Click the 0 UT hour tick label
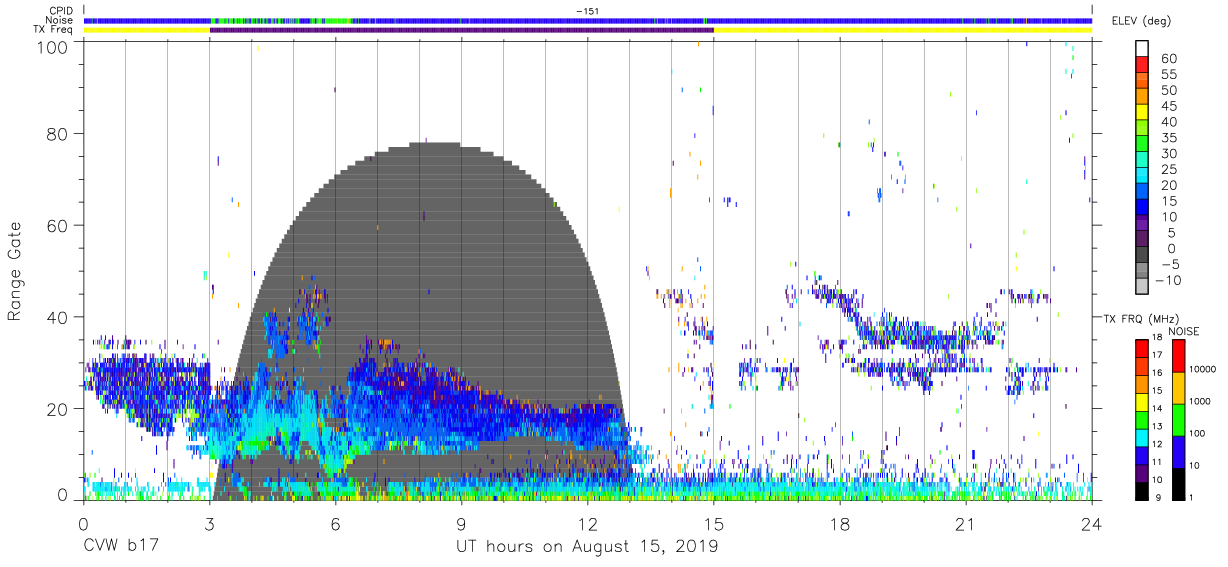The image size is (1228, 567). tap(83, 525)
